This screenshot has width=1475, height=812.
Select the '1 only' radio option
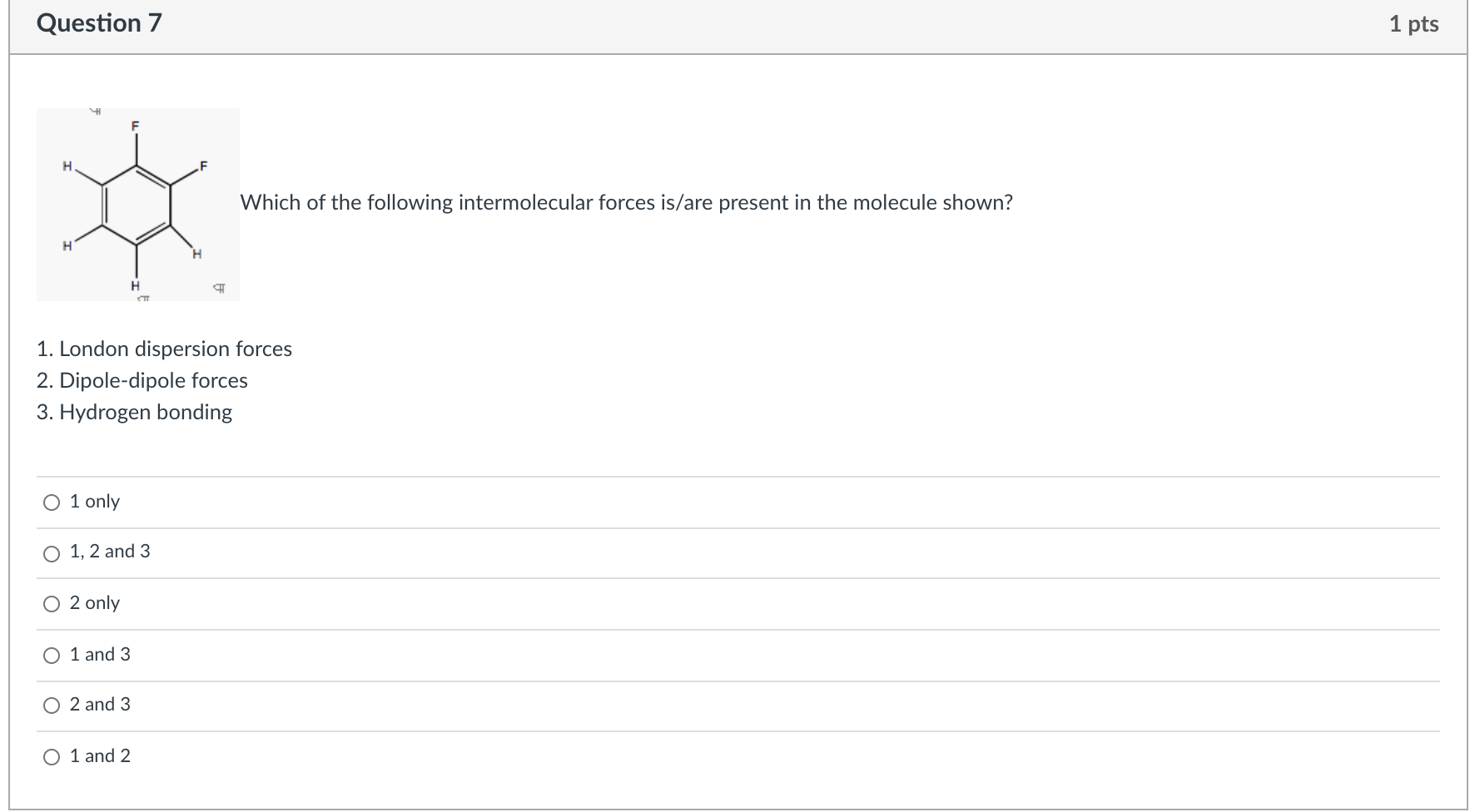click(x=52, y=503)
